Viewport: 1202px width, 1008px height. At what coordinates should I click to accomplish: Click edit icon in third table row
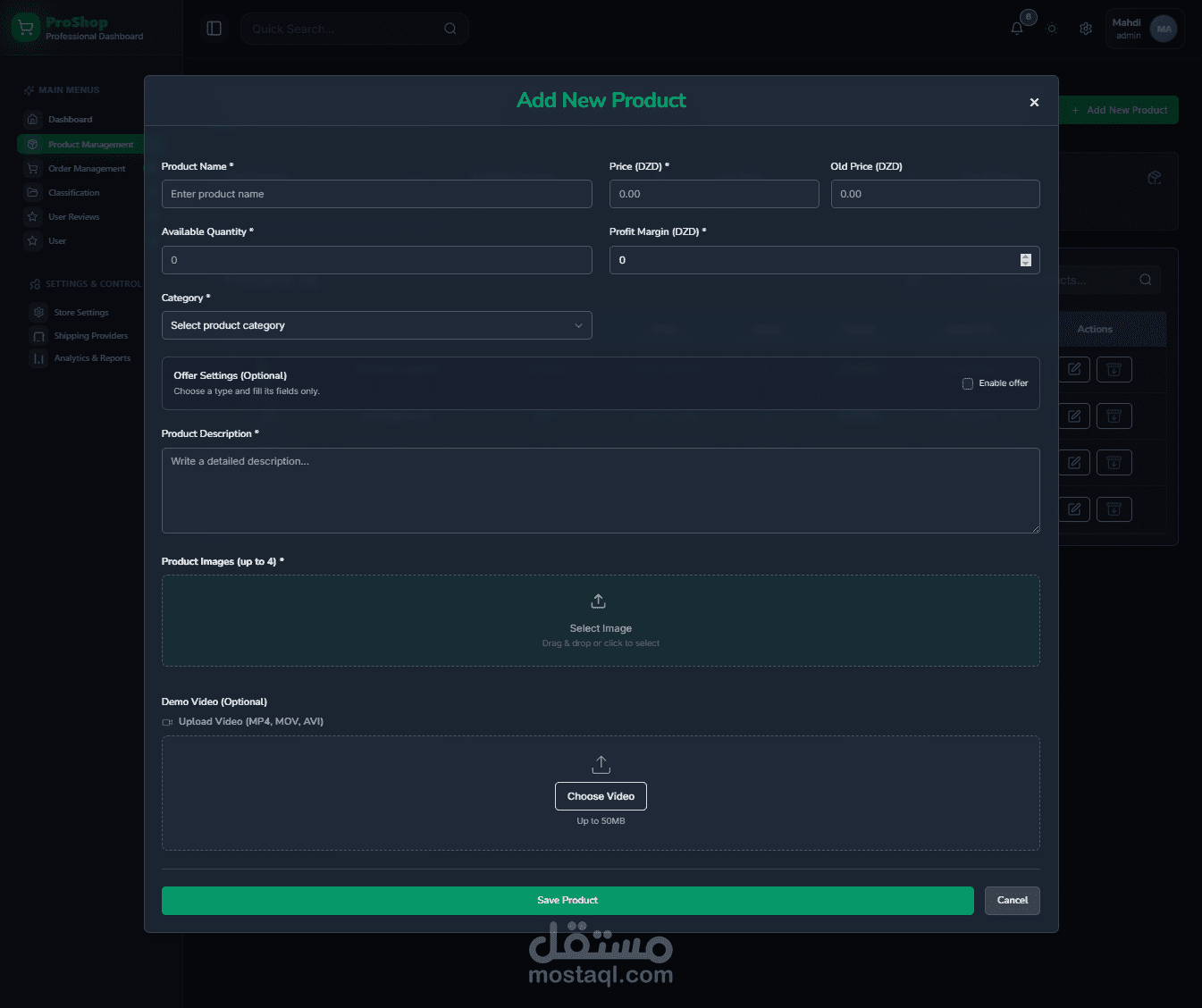pos(1074,462)
